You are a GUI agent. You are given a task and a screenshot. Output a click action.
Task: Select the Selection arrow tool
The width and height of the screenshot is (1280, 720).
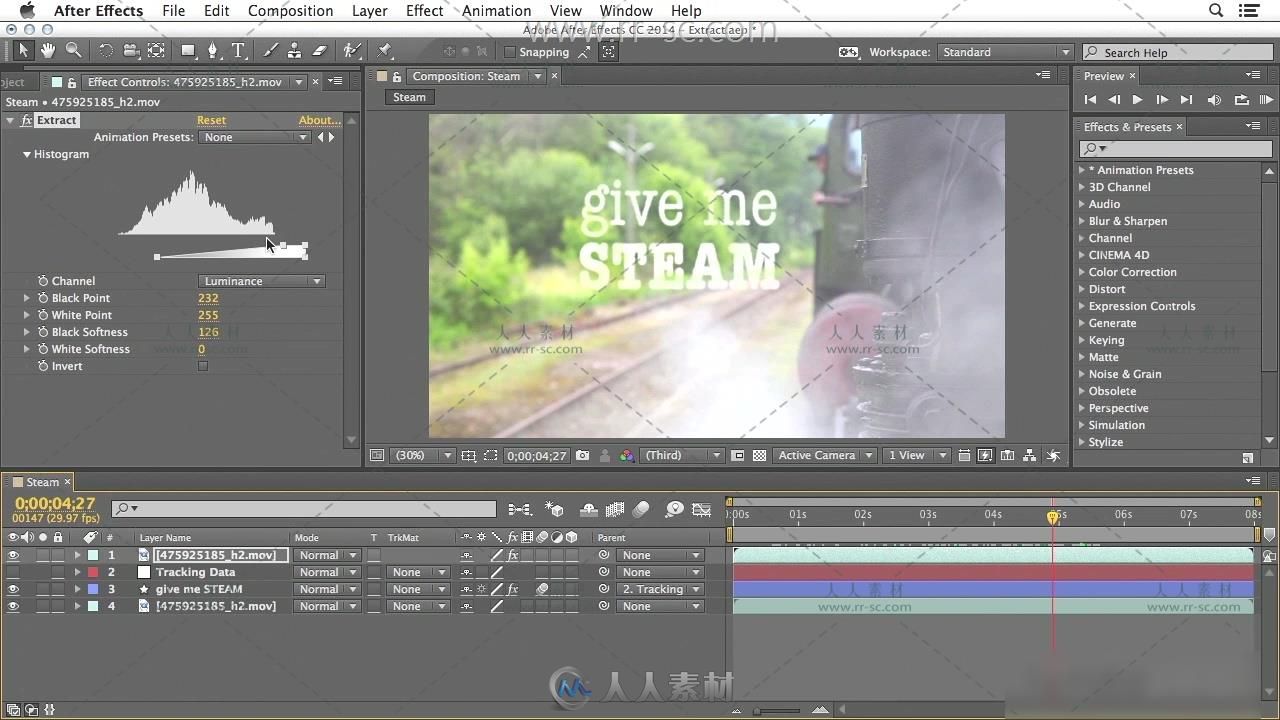click(x=24, y=50)
